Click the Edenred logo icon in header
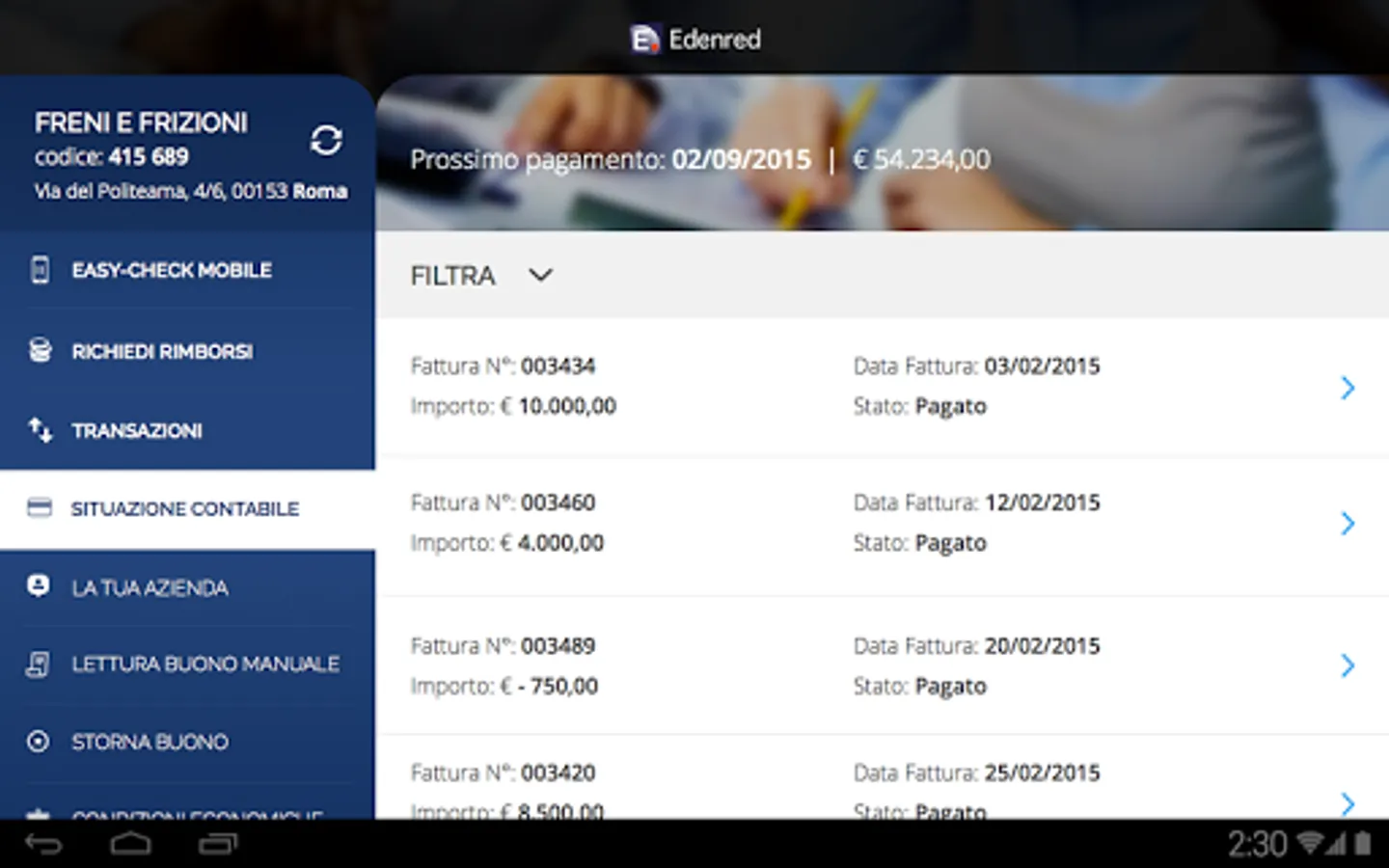 (644, 40)
